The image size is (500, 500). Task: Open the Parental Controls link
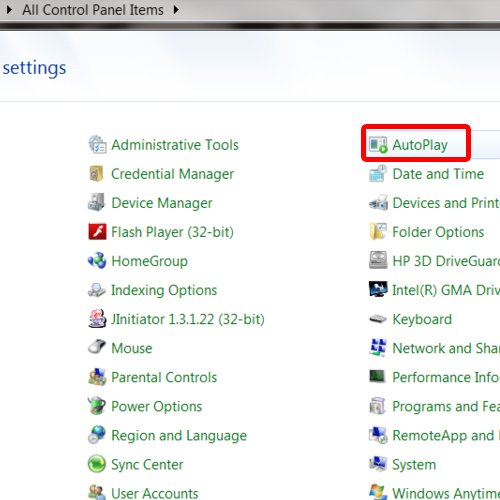[x=164, y=377]
